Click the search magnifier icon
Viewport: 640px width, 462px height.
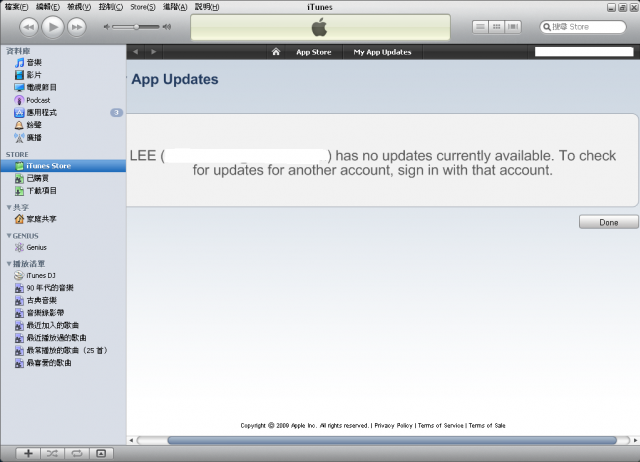[547, 27]
